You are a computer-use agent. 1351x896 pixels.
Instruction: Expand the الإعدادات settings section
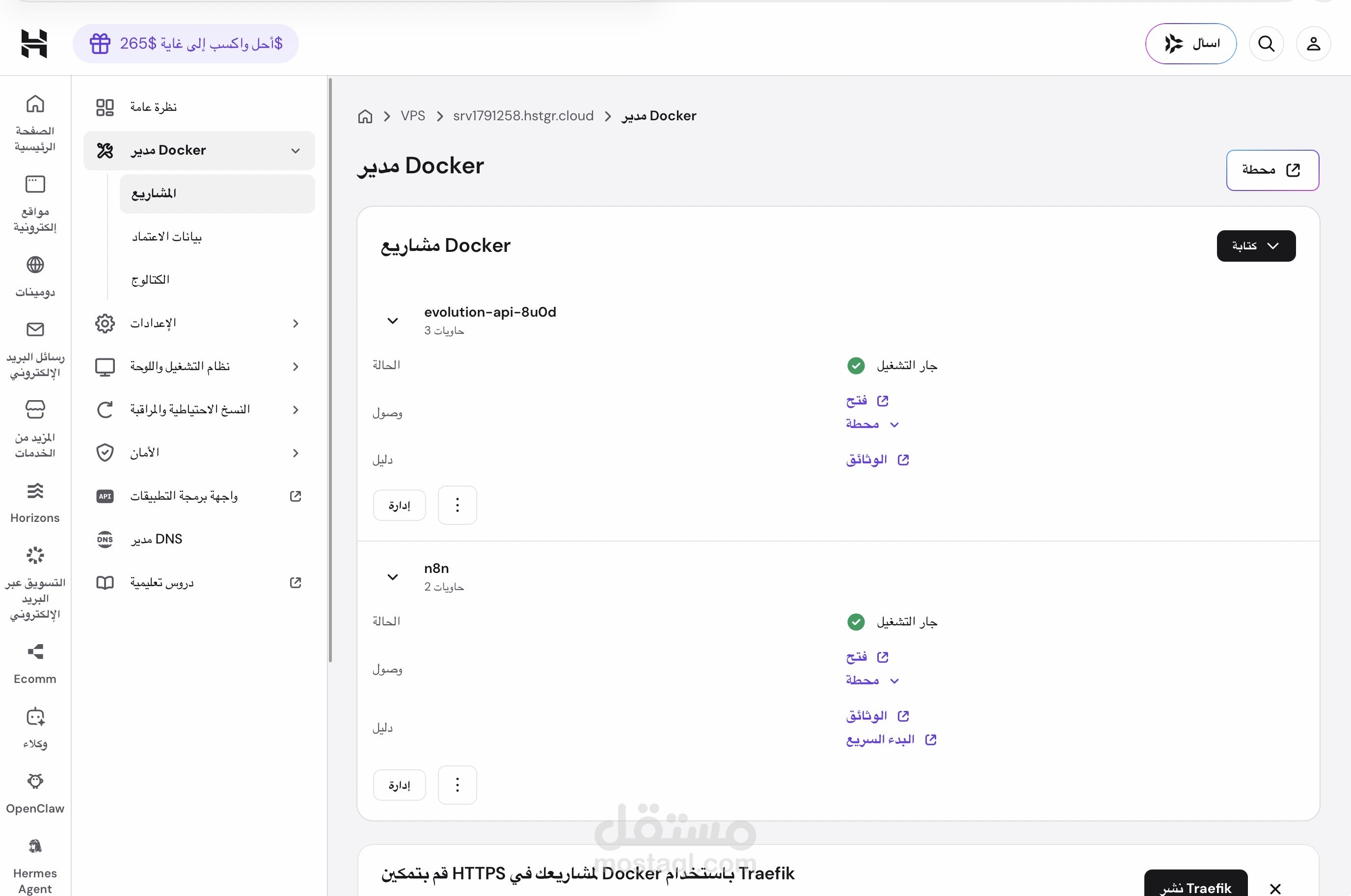tap(199, 324)
